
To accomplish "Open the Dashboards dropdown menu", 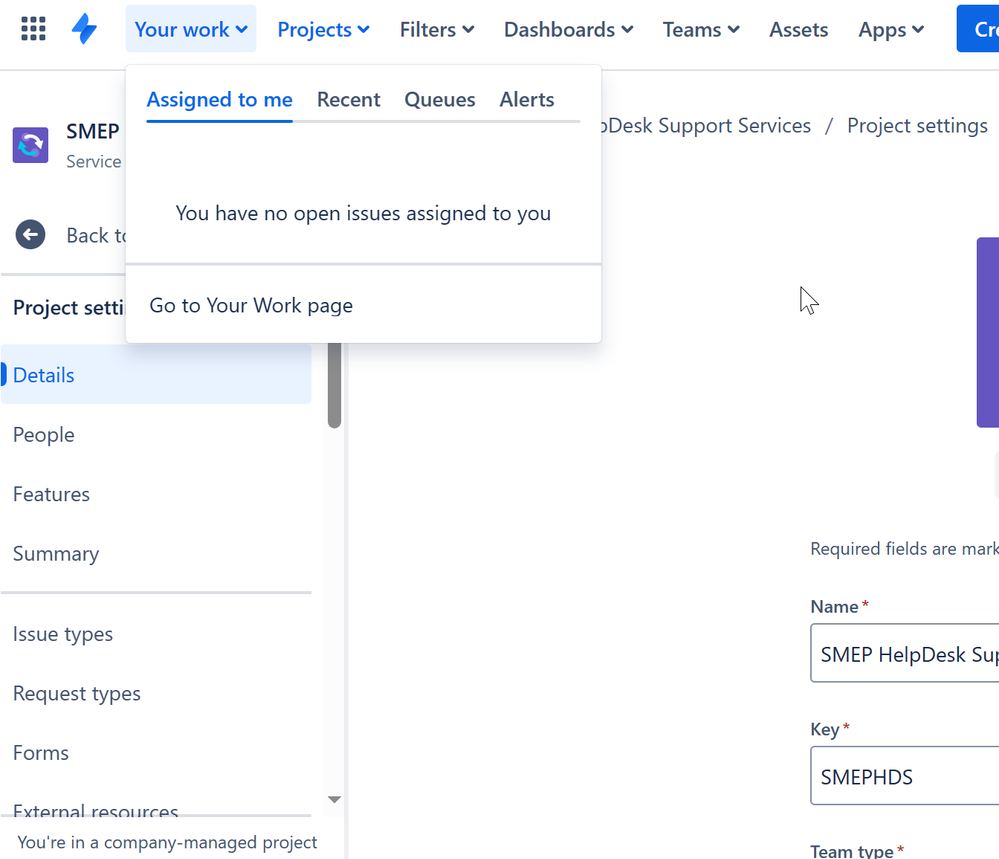I will tap(567, 29).
